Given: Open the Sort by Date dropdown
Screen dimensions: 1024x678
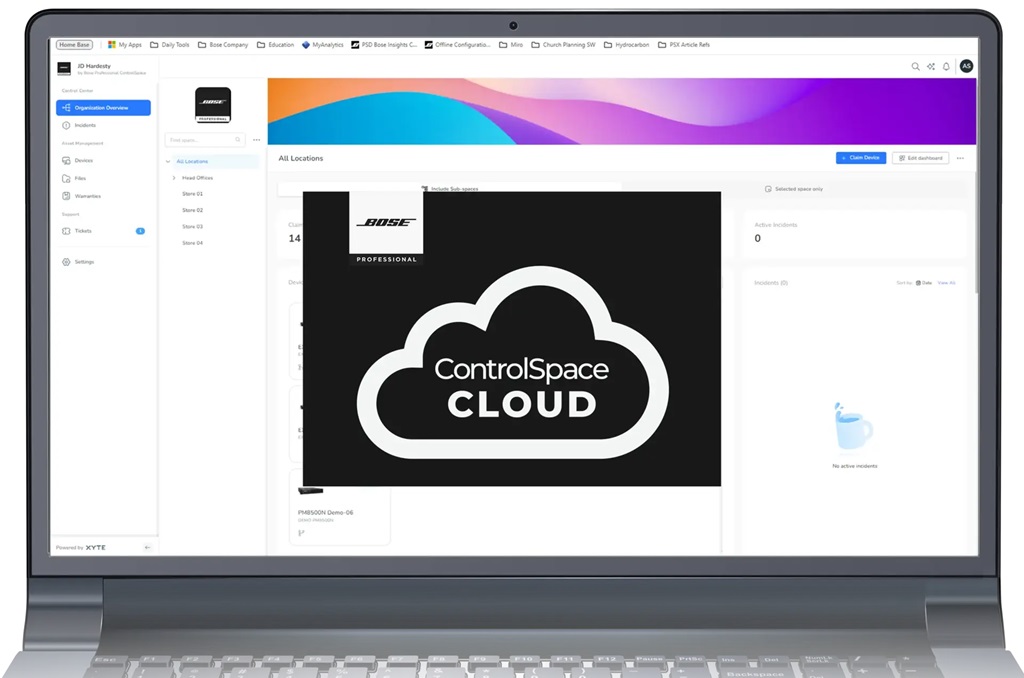Looking at the screenshot, I should pyautogui.click(x=922, y=283).
